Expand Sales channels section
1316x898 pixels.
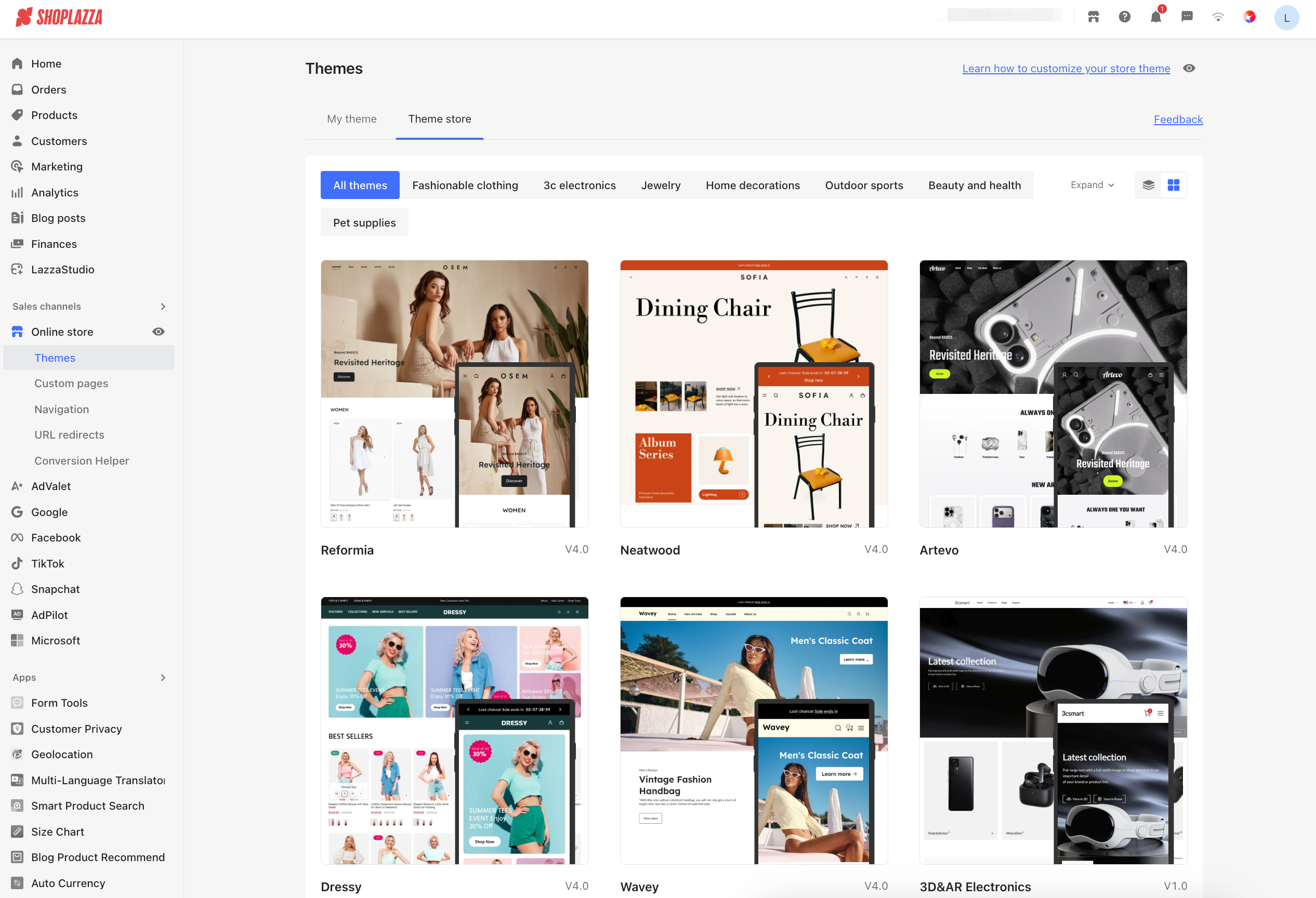point(163,306)
